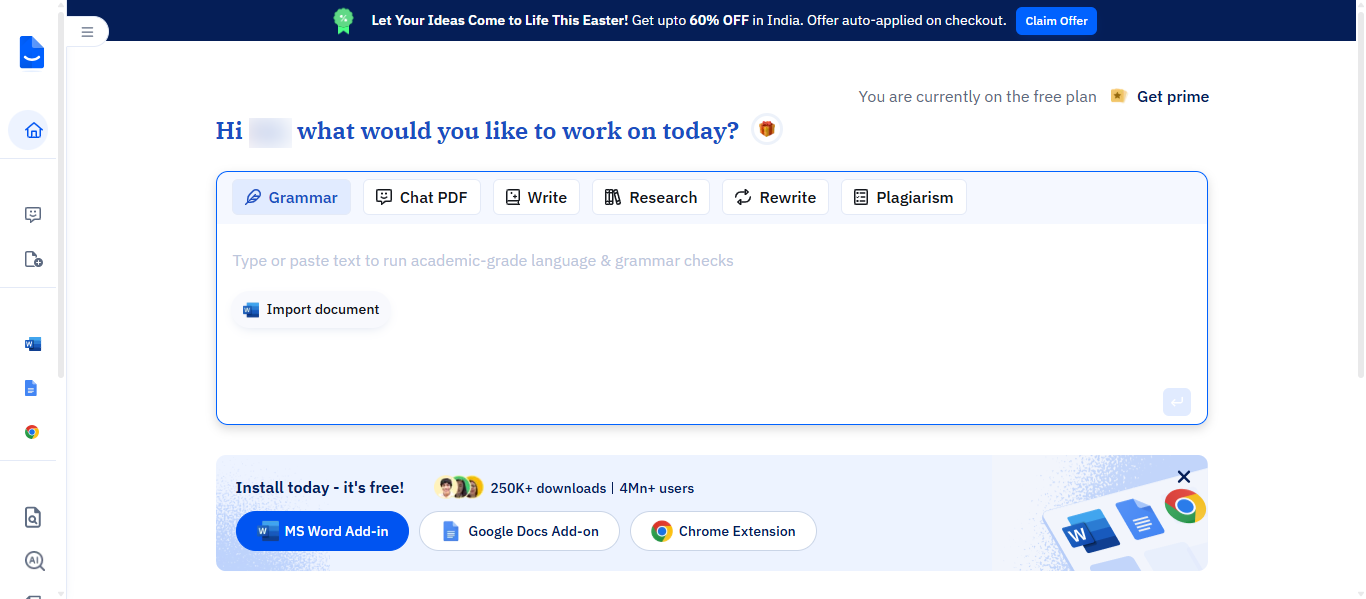Switch to the Rewrite tab
This screenshot has height=599, width=1366.
[775, 197]
